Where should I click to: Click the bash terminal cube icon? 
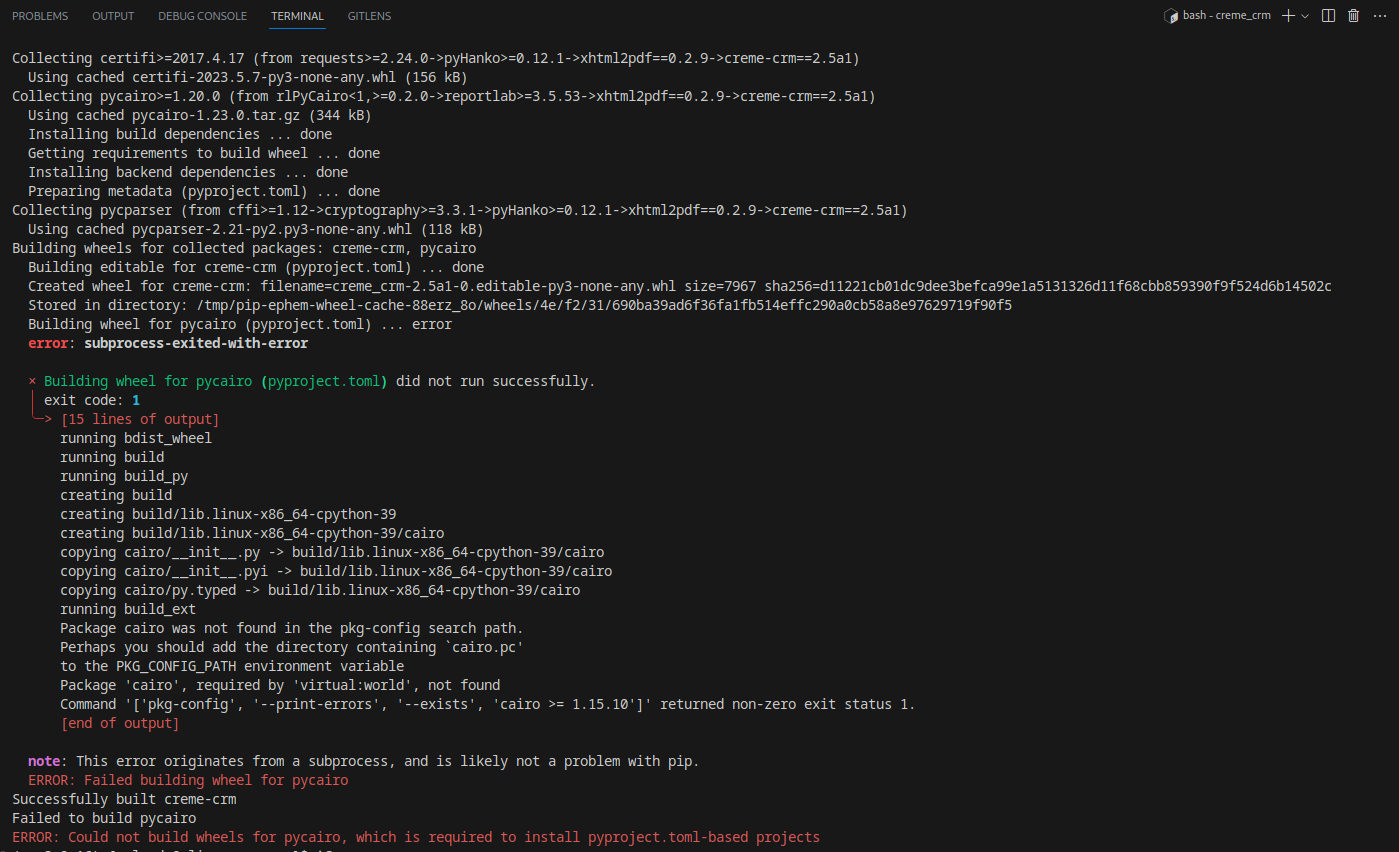coord(1171,16)
